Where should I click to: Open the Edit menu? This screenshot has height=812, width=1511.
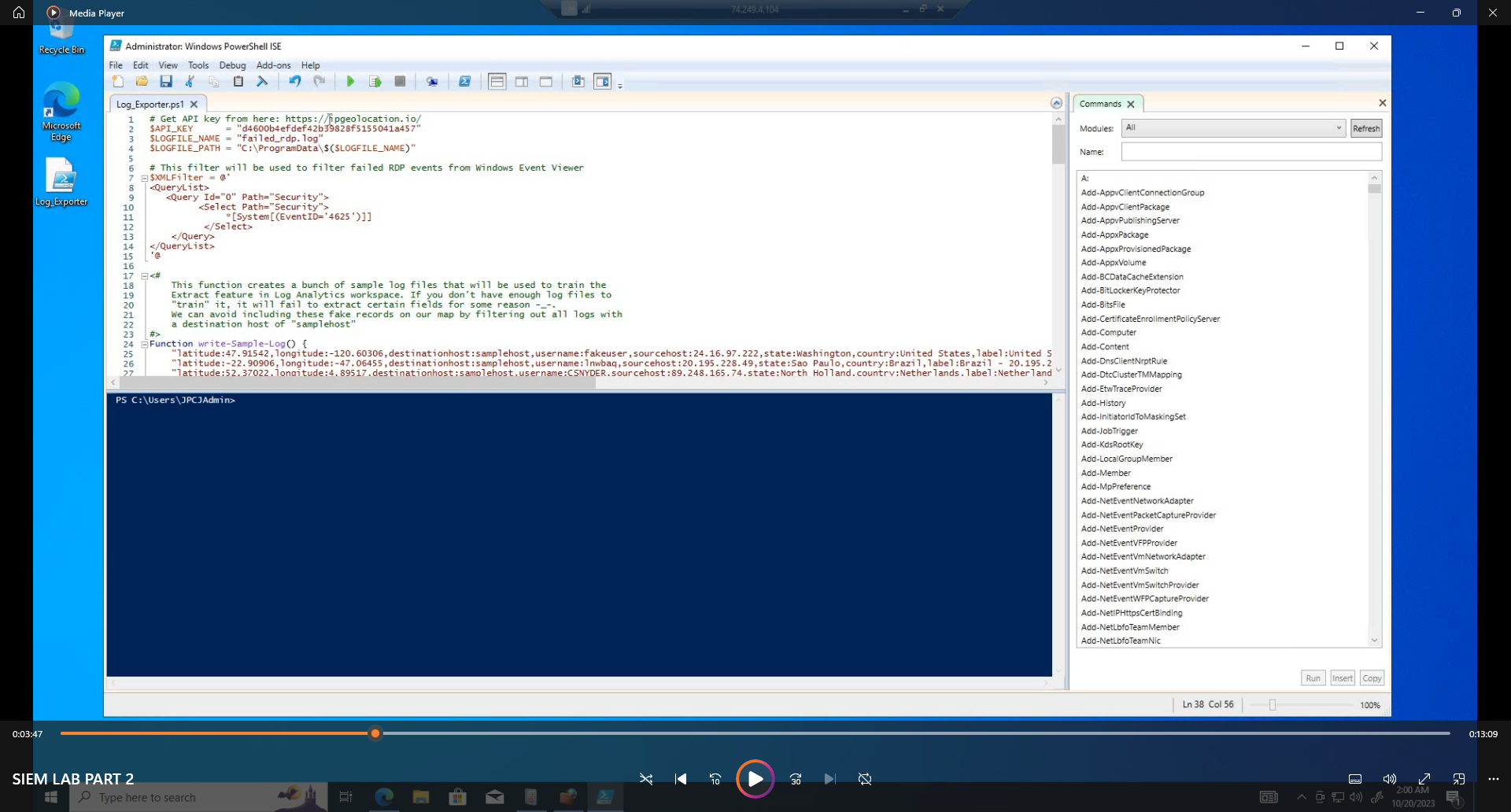[x=141, y=65]
